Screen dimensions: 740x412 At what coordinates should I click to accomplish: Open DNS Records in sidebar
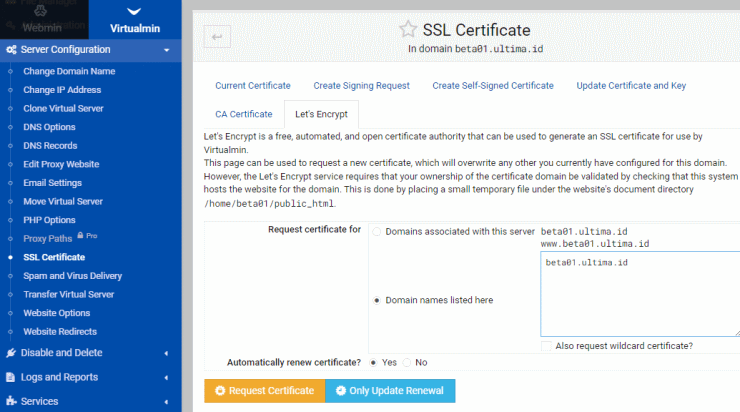click(x=50, y=146)
